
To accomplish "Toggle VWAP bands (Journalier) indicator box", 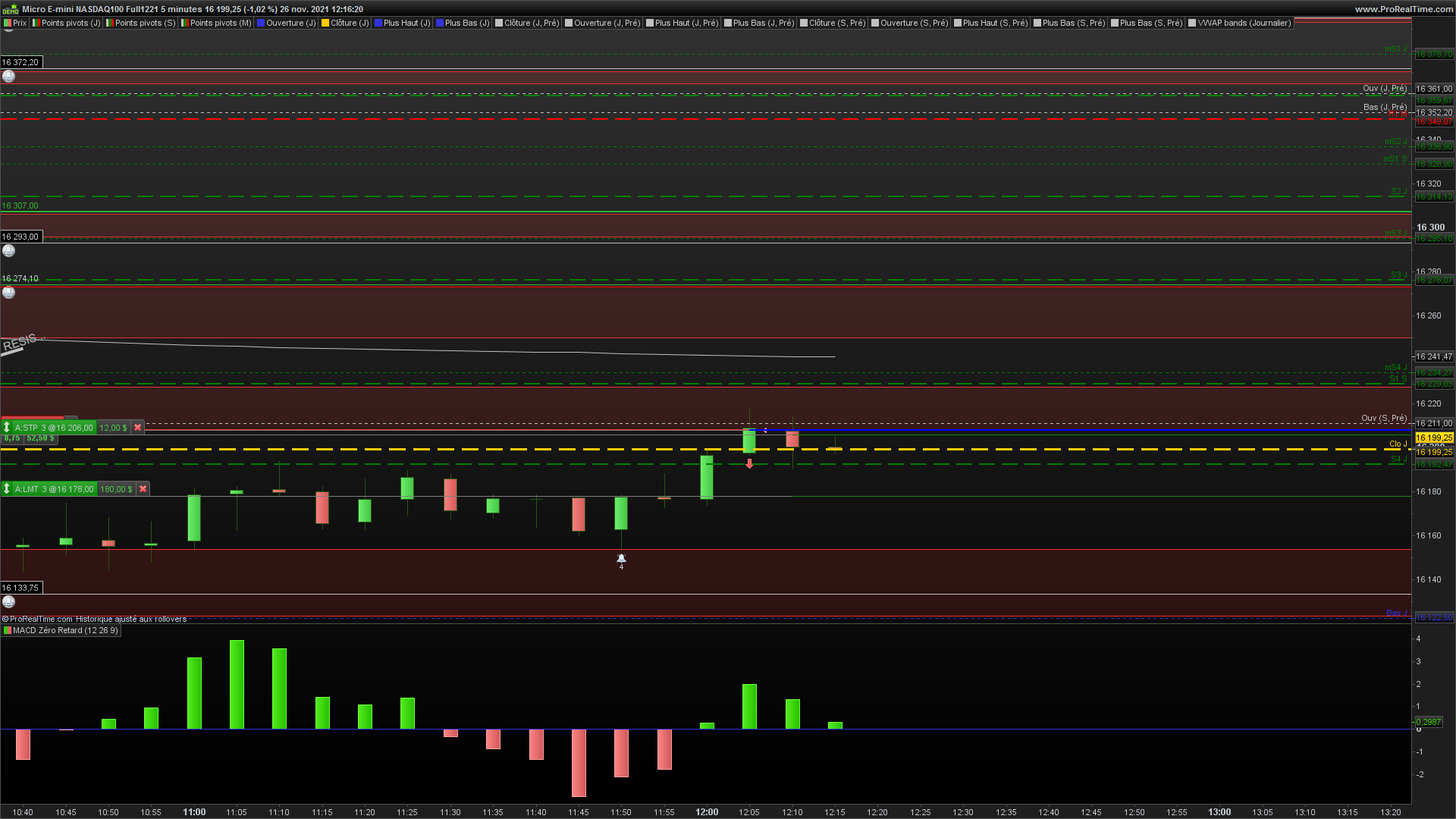I will 1192,23.
